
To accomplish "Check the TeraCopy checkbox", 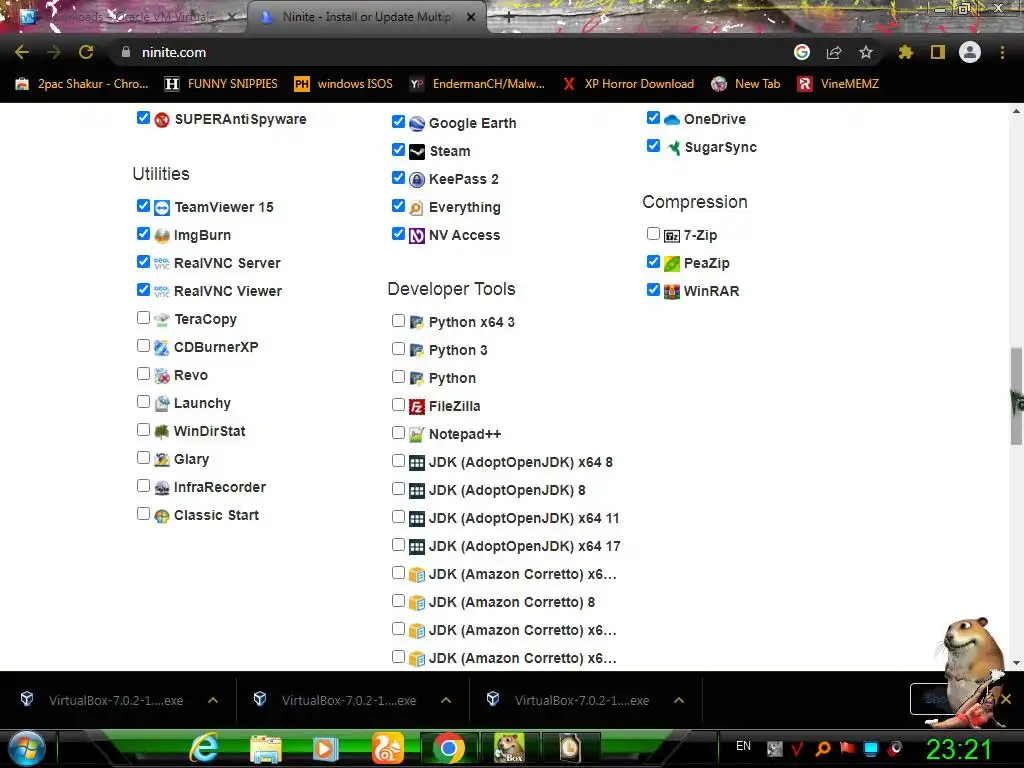I will pos(144,317).
